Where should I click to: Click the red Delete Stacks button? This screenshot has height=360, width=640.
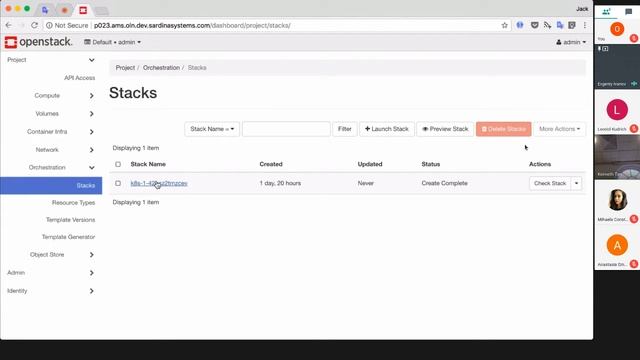pyautogui.click(x=503, y=129)
